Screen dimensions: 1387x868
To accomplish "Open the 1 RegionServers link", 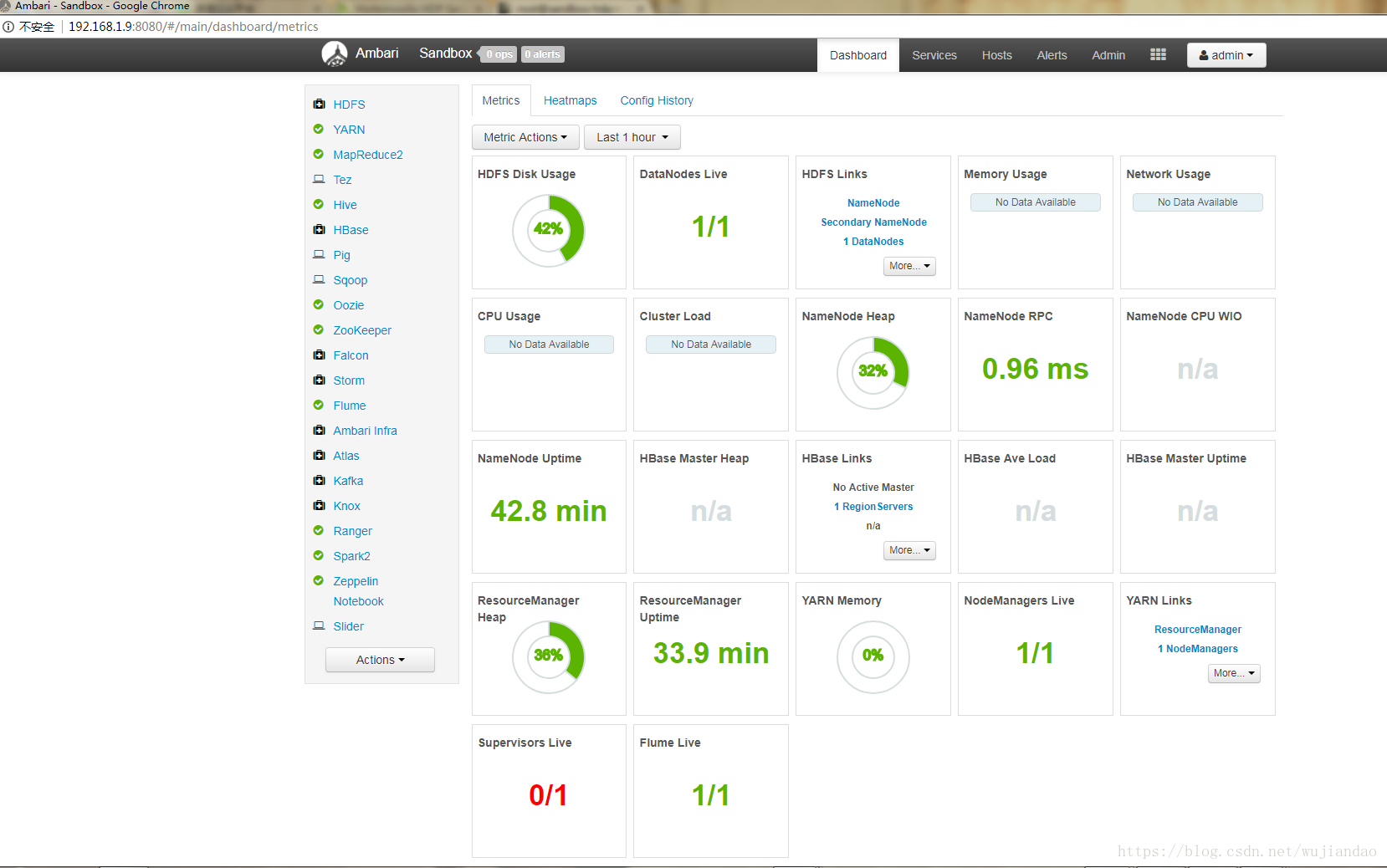I will tap(873, 507).
